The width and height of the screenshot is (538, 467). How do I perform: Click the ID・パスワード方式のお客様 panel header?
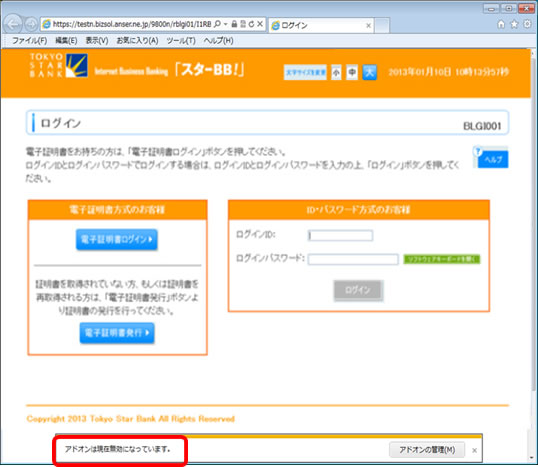tap(359, 210)
